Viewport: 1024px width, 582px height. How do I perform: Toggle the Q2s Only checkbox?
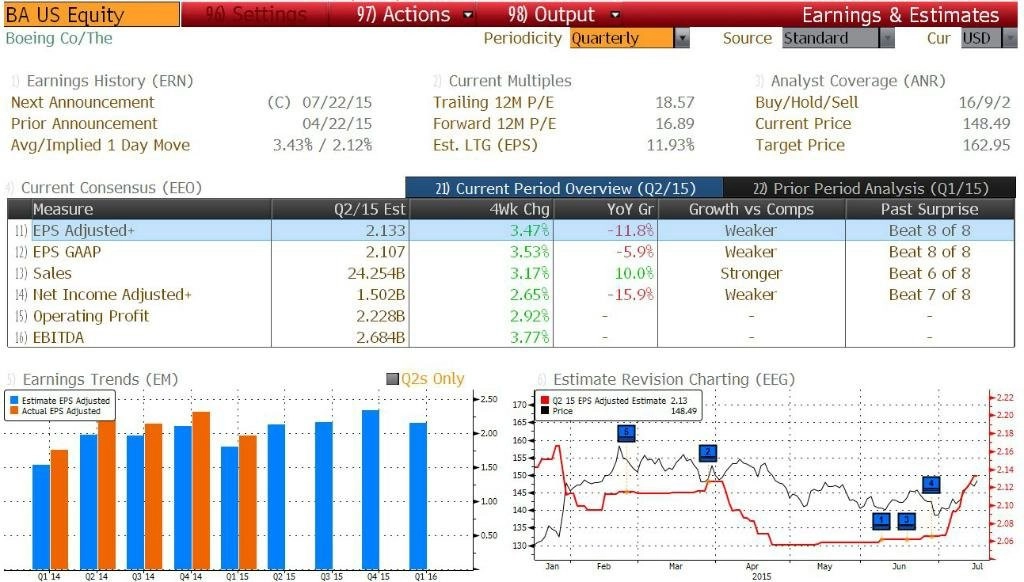point(392,379)
